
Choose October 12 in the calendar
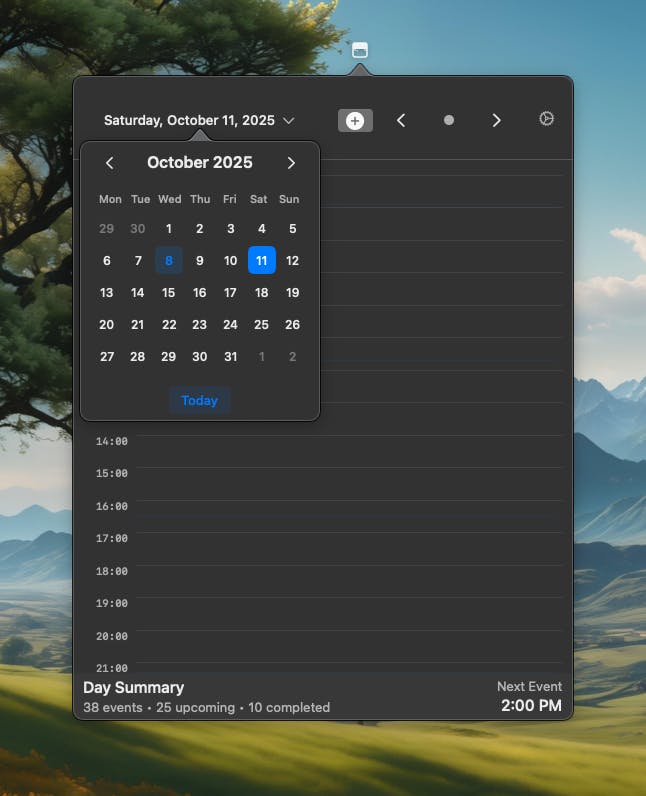pyautogui.click(x=292, y=260)
